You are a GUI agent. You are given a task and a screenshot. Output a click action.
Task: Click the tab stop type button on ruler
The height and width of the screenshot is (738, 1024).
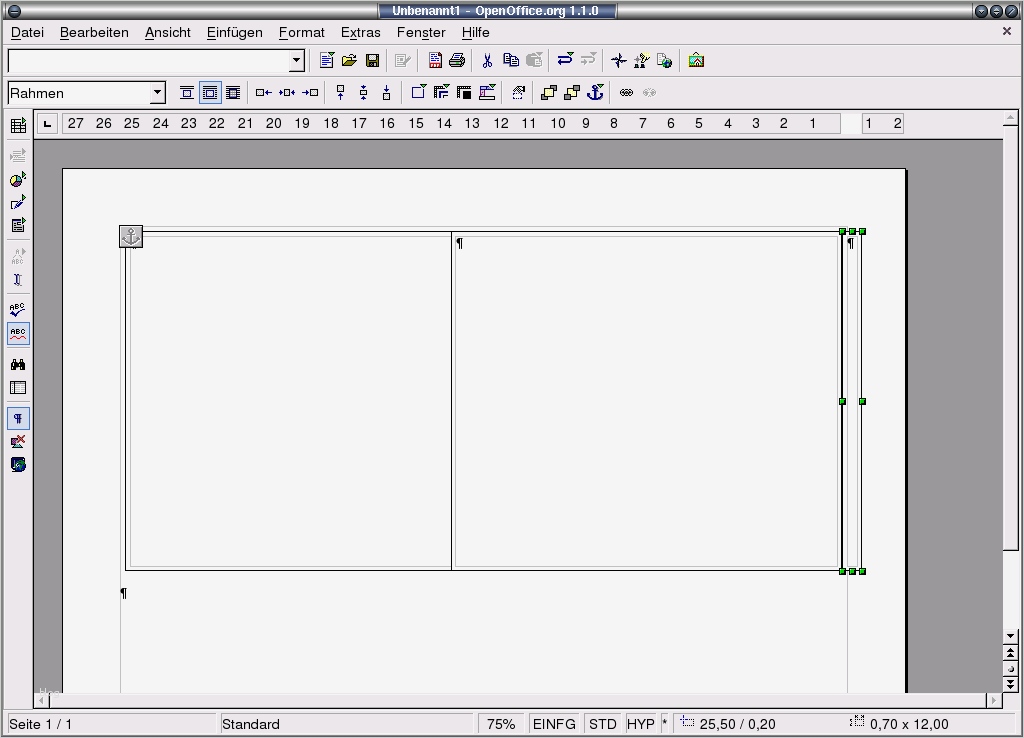pyautogui.click(x=47, y=123)
